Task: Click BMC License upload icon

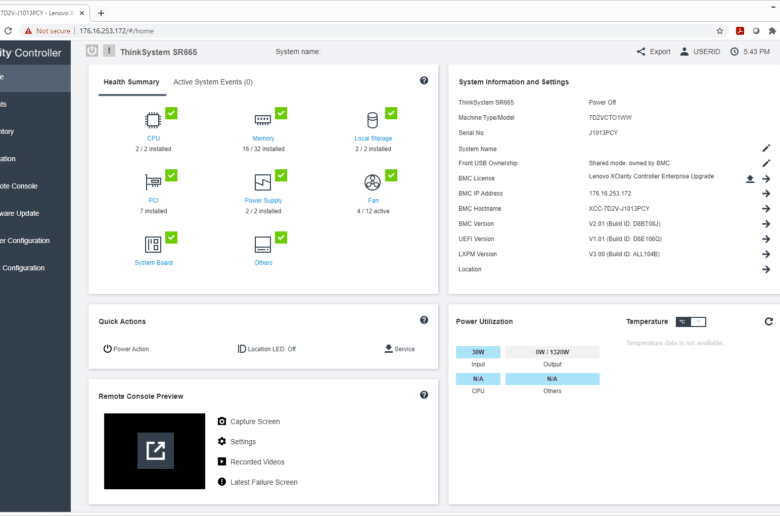Action: click(750, 179)
